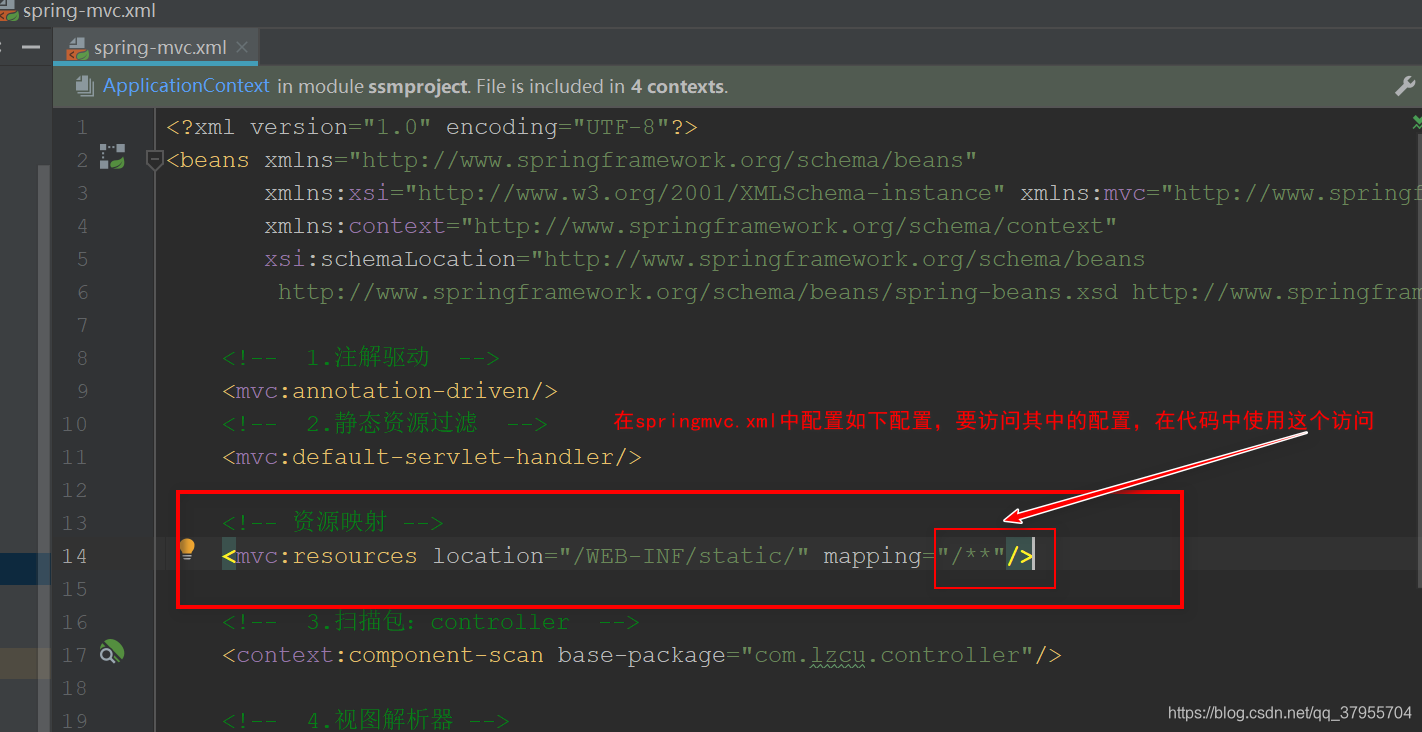Click line number 14 in the gutter
Screen dimensions: 1422x732
pyautogui.click(x=75, y=556)
